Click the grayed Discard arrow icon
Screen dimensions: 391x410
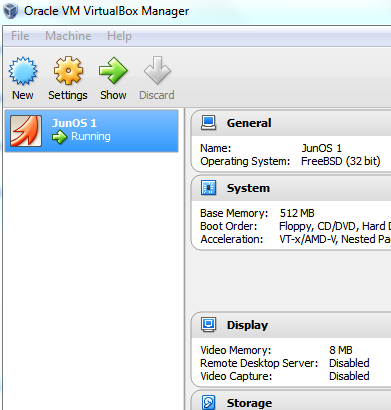point(157,70)
